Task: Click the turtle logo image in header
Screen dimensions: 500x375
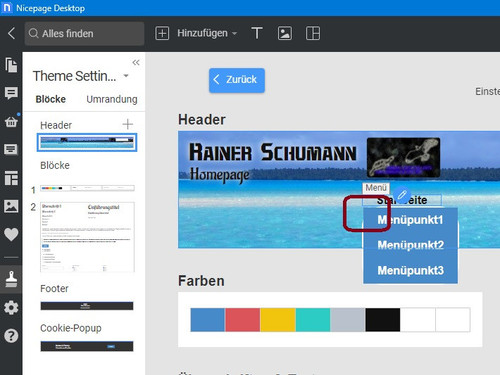Action: 403,157
